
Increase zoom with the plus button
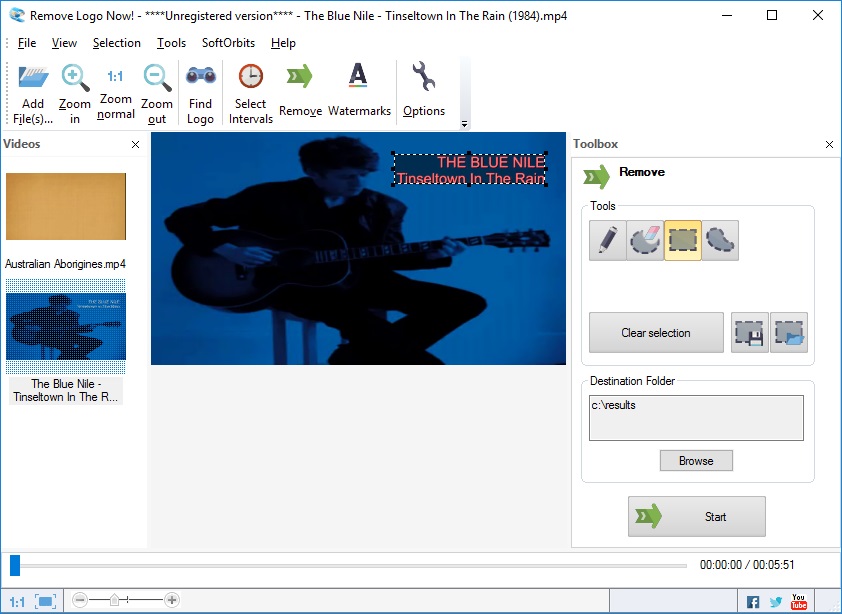(x=172, y=599)
